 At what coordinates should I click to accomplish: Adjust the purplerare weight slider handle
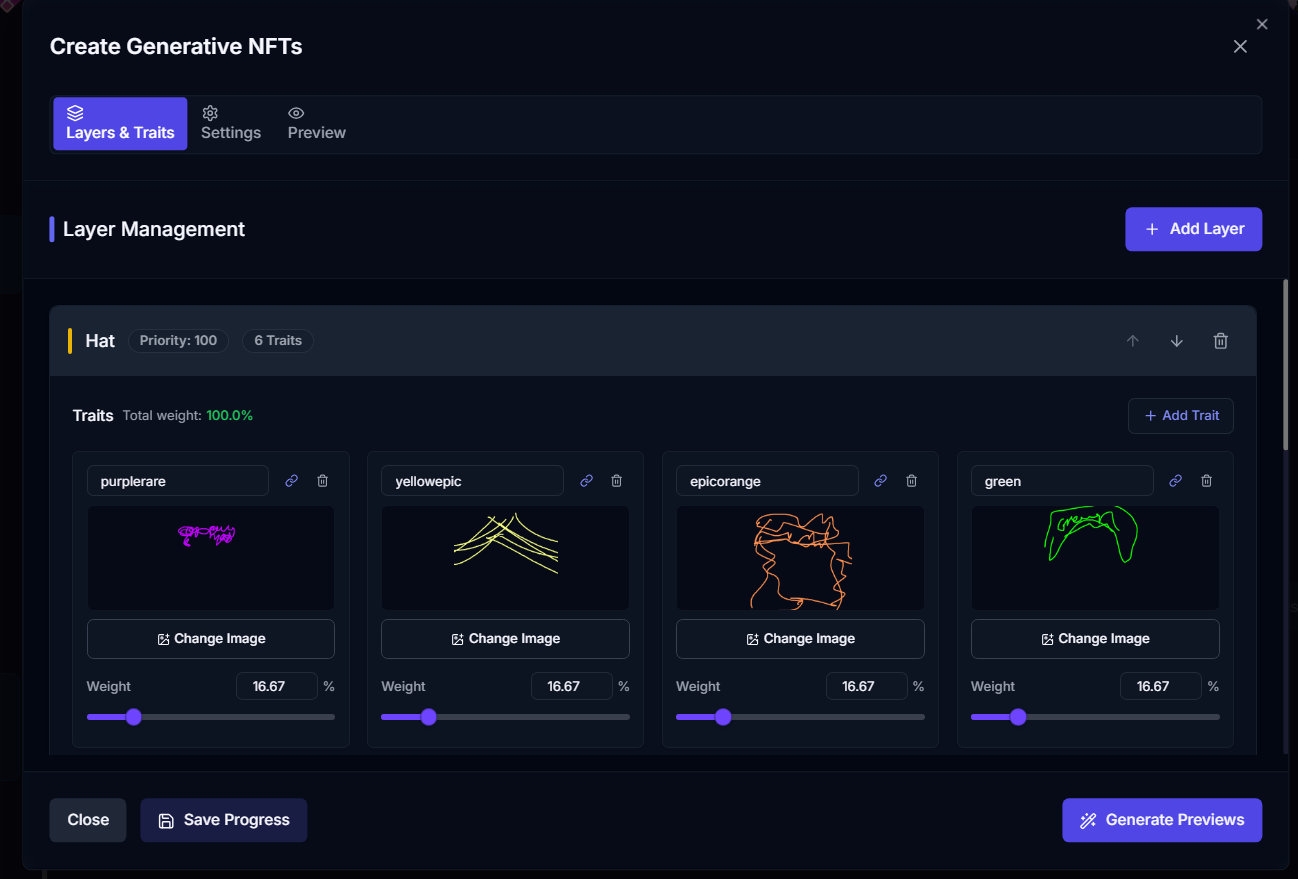(133, 717)
